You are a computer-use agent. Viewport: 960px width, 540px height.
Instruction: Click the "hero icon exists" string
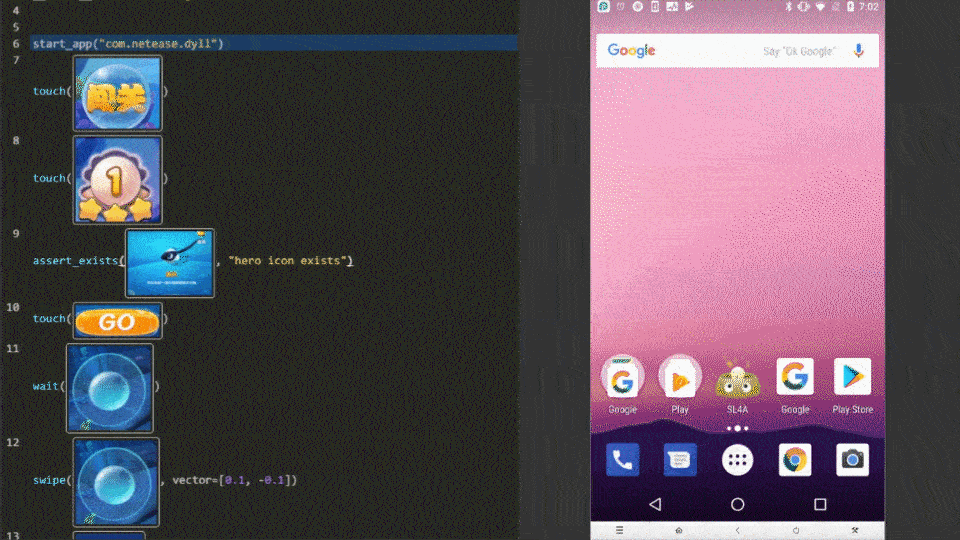tap(290, 261)
